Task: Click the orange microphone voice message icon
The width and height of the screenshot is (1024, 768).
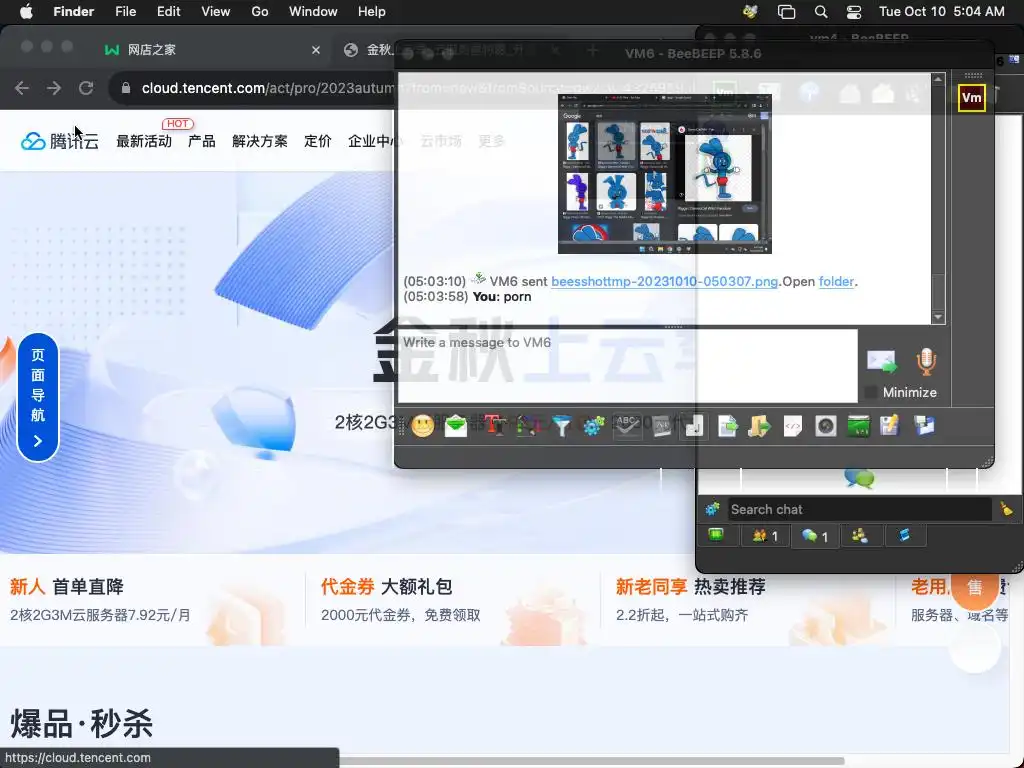Action: pyautogui.click(x=925, y=361)
